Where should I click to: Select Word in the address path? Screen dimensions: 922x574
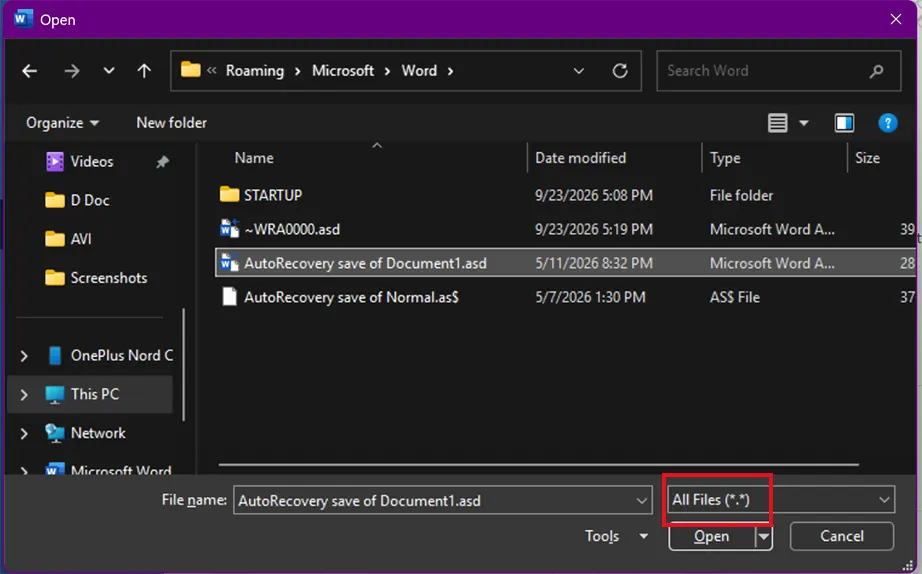pos(419,71)
